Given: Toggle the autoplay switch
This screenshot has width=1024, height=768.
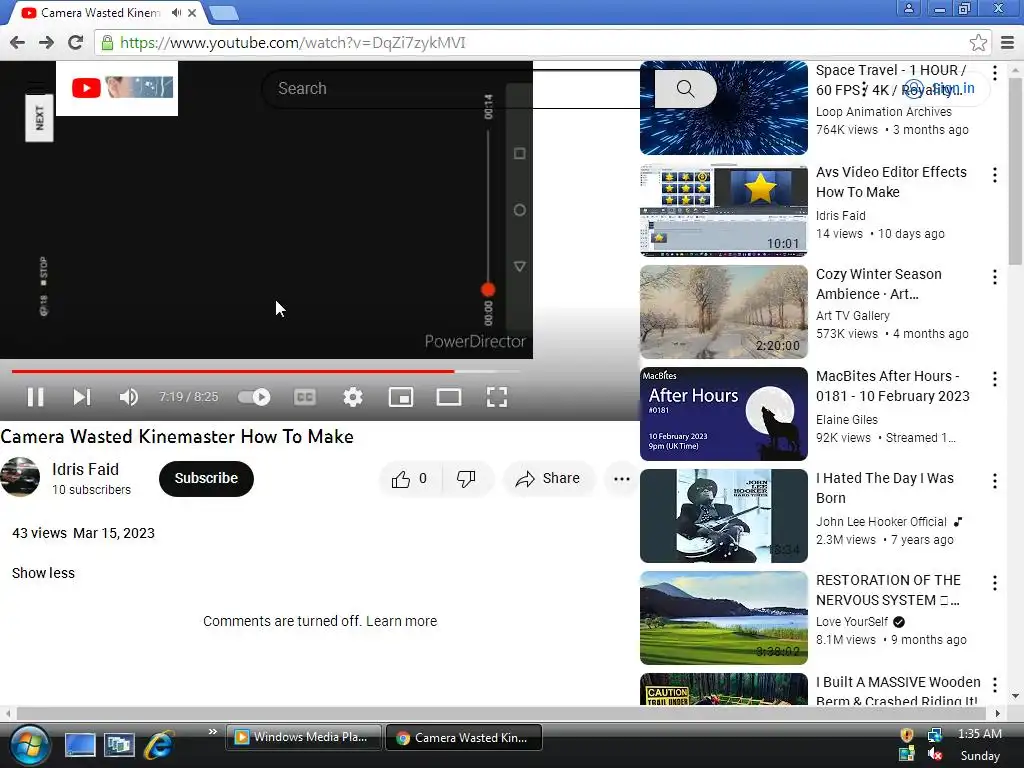Looking at the screenshot, I should 254,397.
